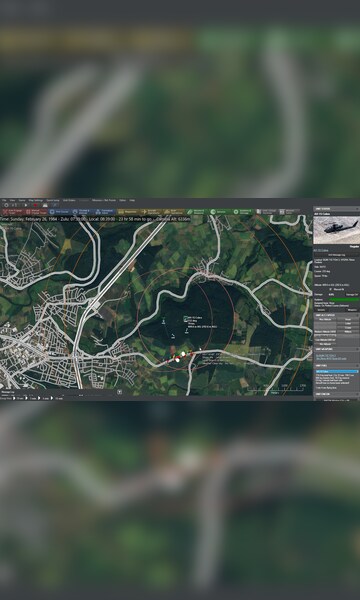Click the Auto Engage Target button
360x600 pixels.
(x=12, y=212)
